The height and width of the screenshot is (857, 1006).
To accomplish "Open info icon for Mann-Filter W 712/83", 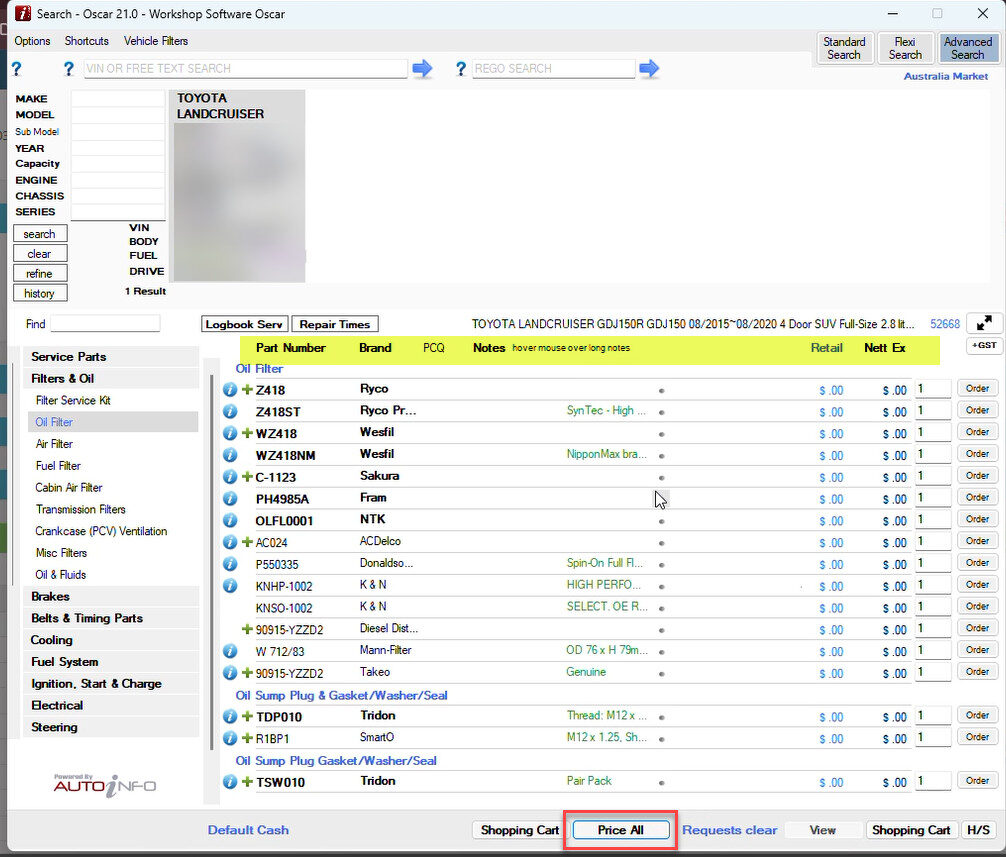I will pos(230,651).
